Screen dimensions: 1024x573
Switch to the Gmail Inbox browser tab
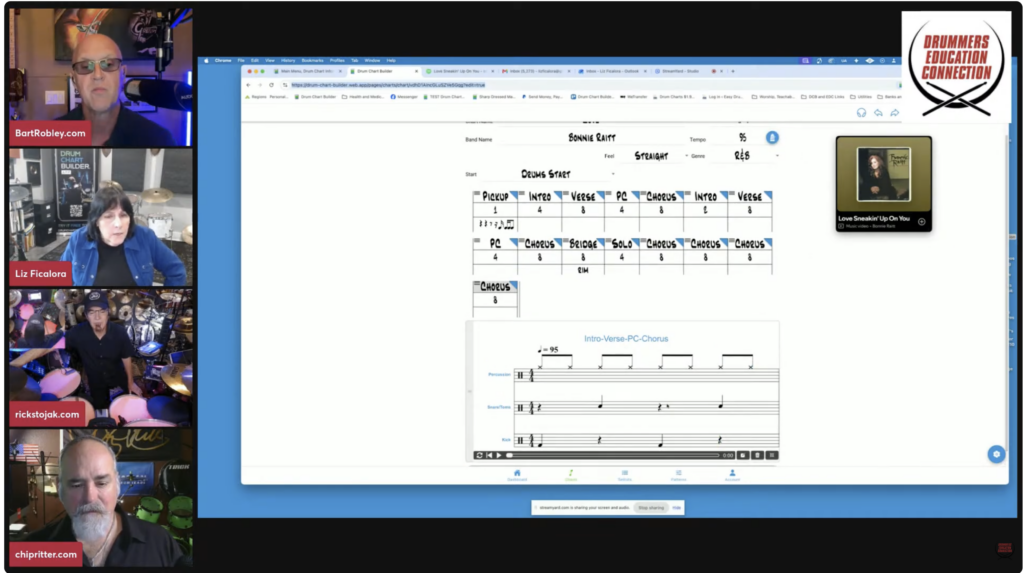click(x=536, y=71)
